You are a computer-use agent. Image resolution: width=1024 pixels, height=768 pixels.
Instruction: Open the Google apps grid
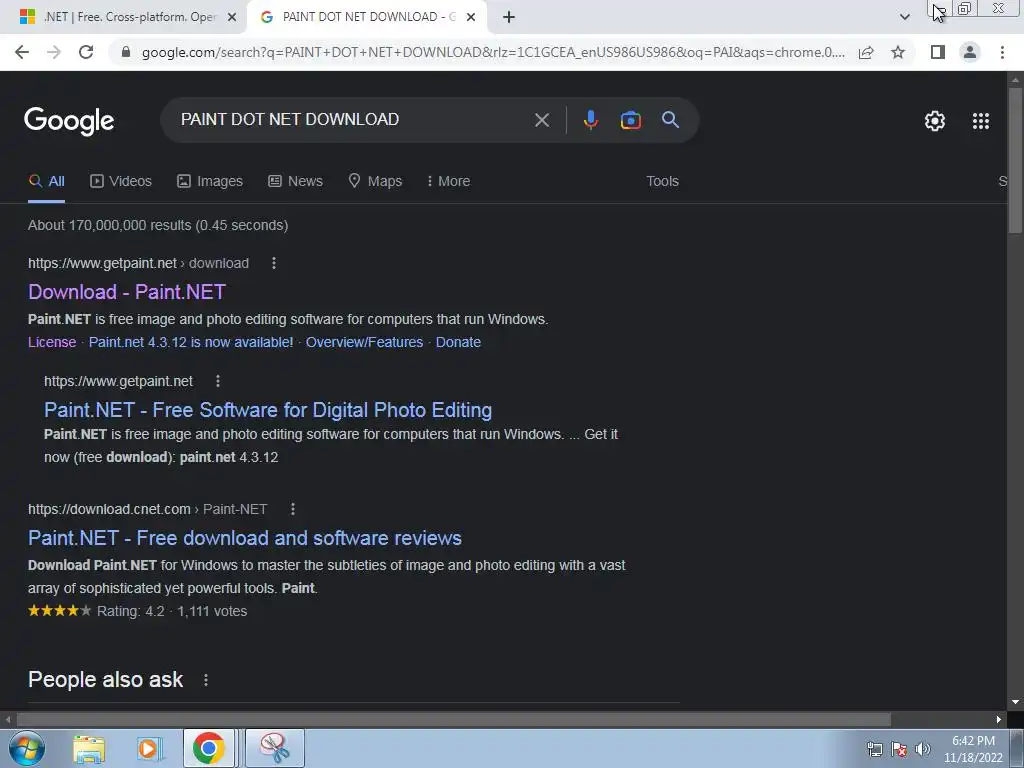coord(980,121)
